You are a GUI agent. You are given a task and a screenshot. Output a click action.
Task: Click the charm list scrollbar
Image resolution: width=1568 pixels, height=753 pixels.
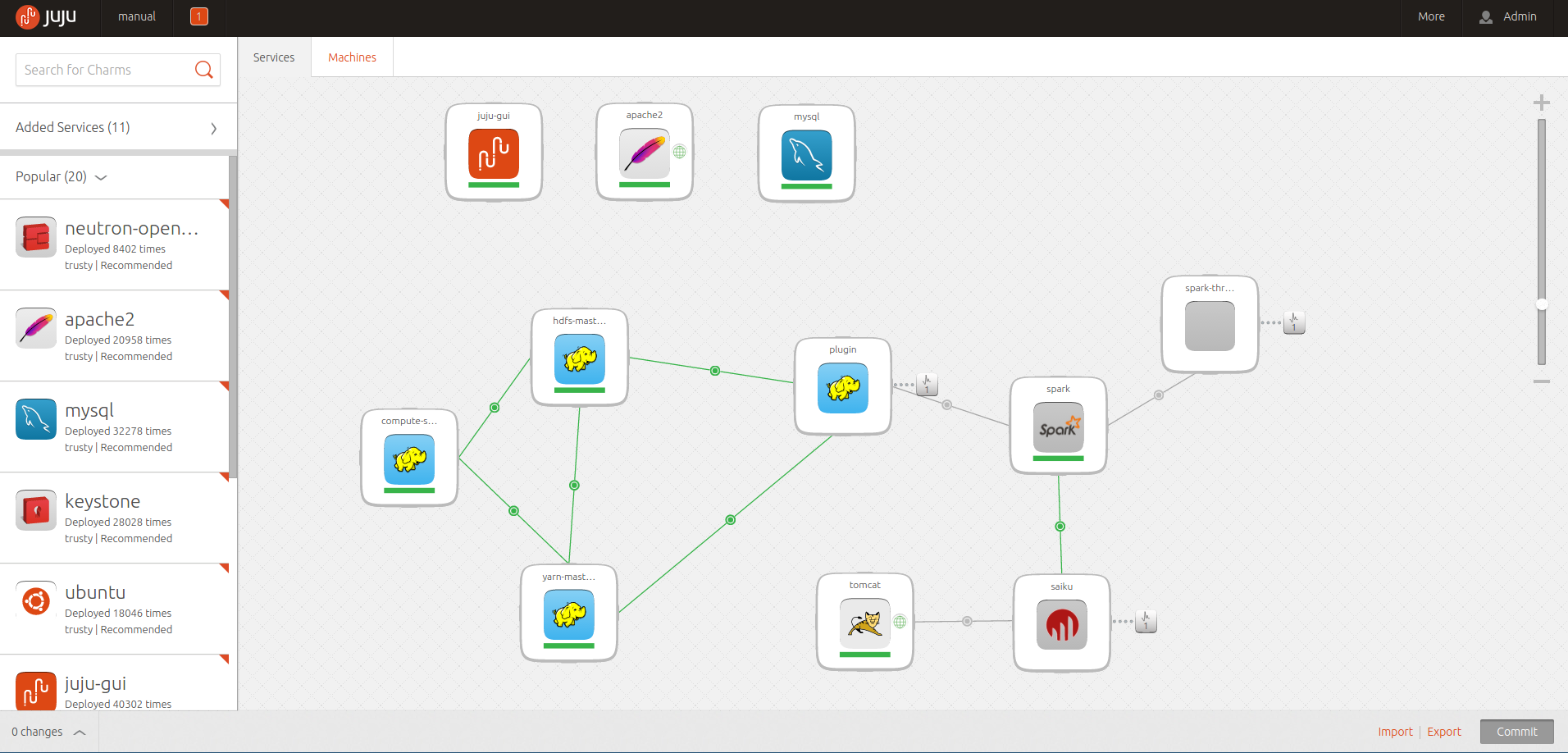233,317
